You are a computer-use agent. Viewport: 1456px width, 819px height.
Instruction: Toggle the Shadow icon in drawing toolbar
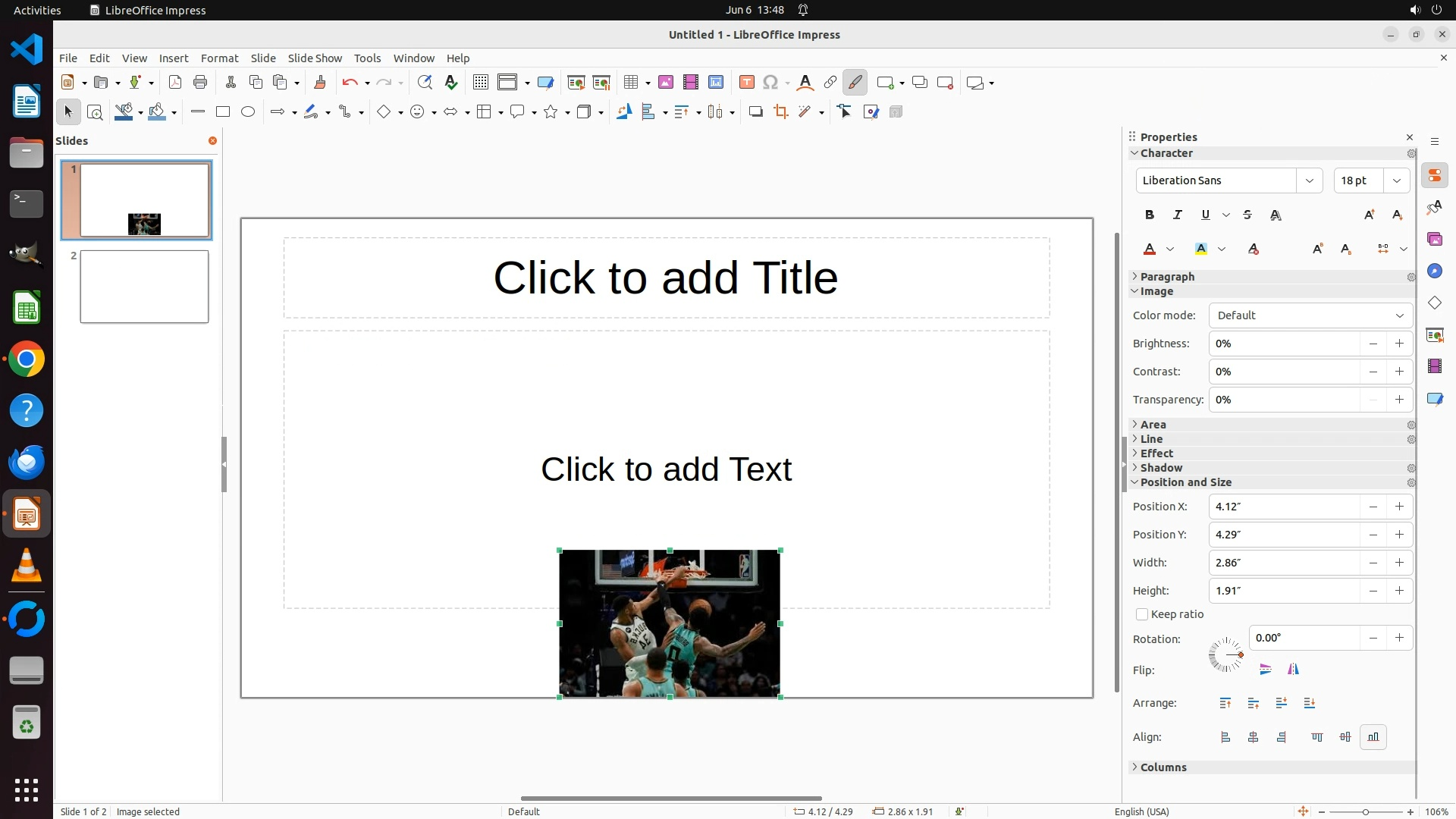point(755,112)
